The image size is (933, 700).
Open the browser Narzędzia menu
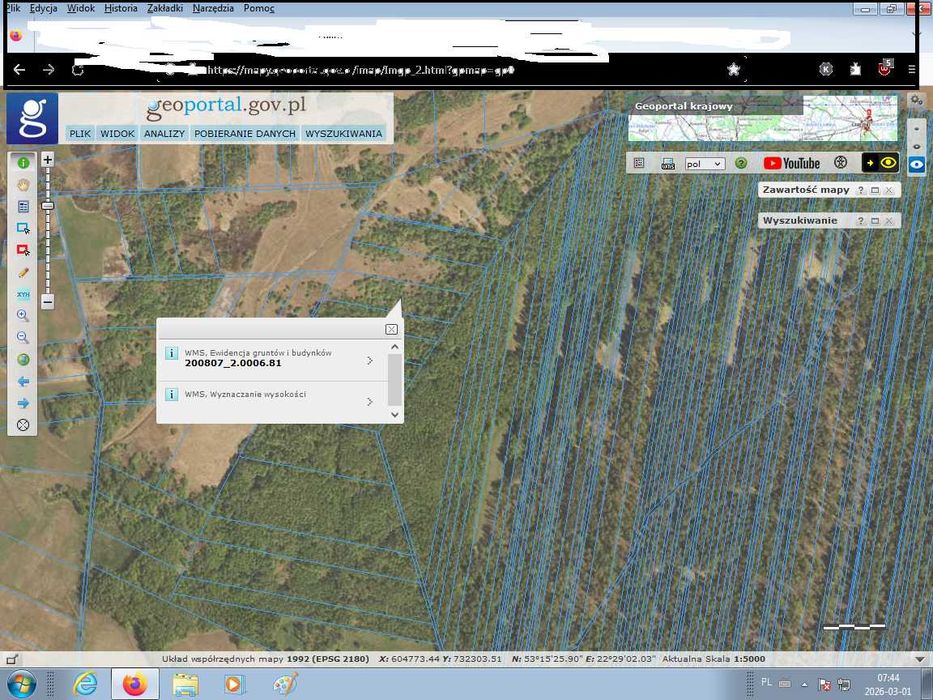[213, 8]
